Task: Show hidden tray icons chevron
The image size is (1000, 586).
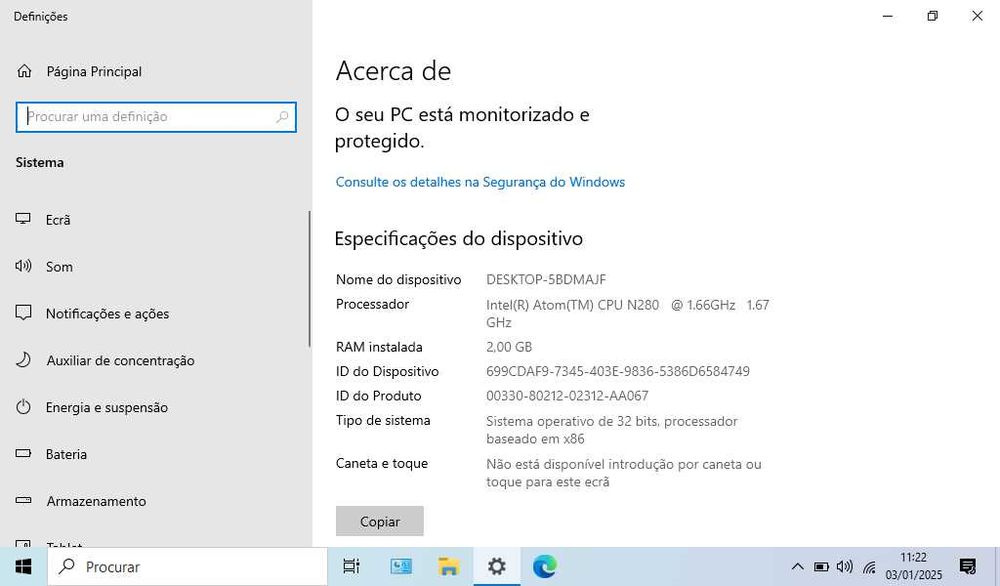Action: (x=797, y=566)
